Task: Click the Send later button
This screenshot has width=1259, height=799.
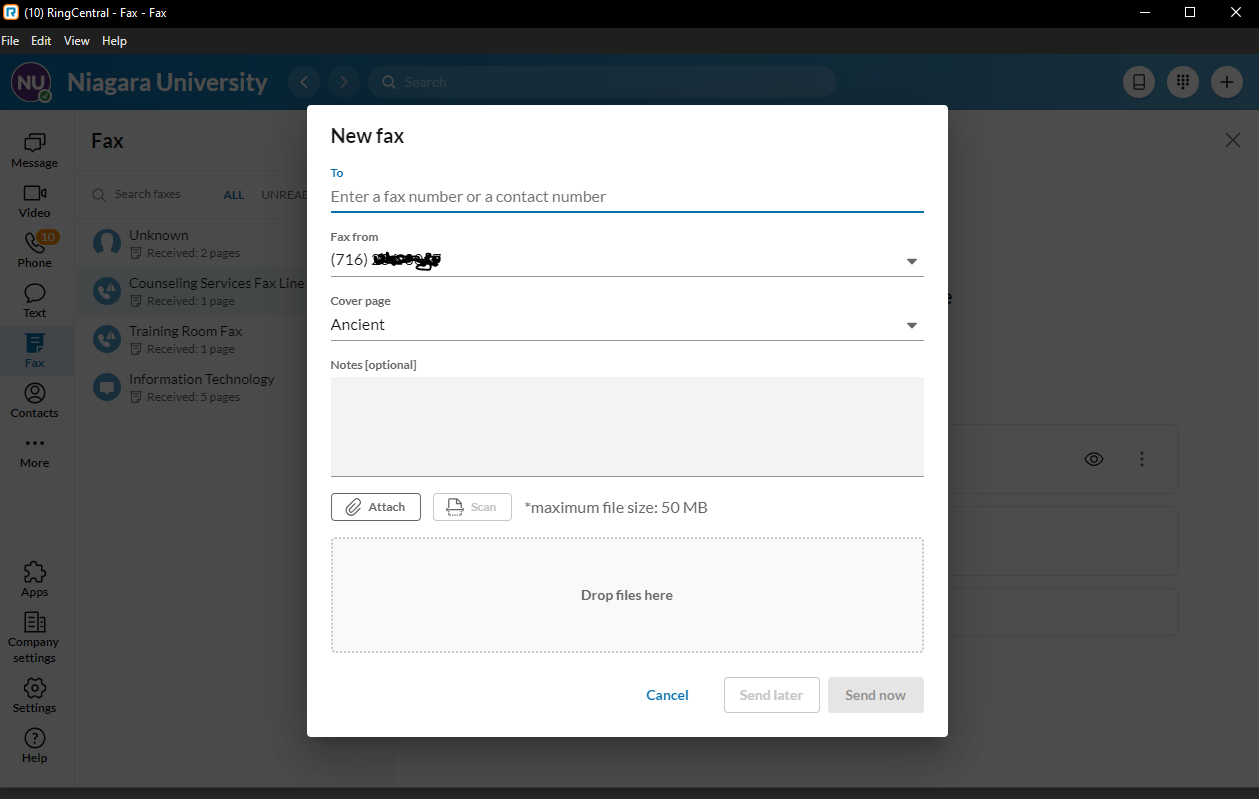Action: click(771, 695)
